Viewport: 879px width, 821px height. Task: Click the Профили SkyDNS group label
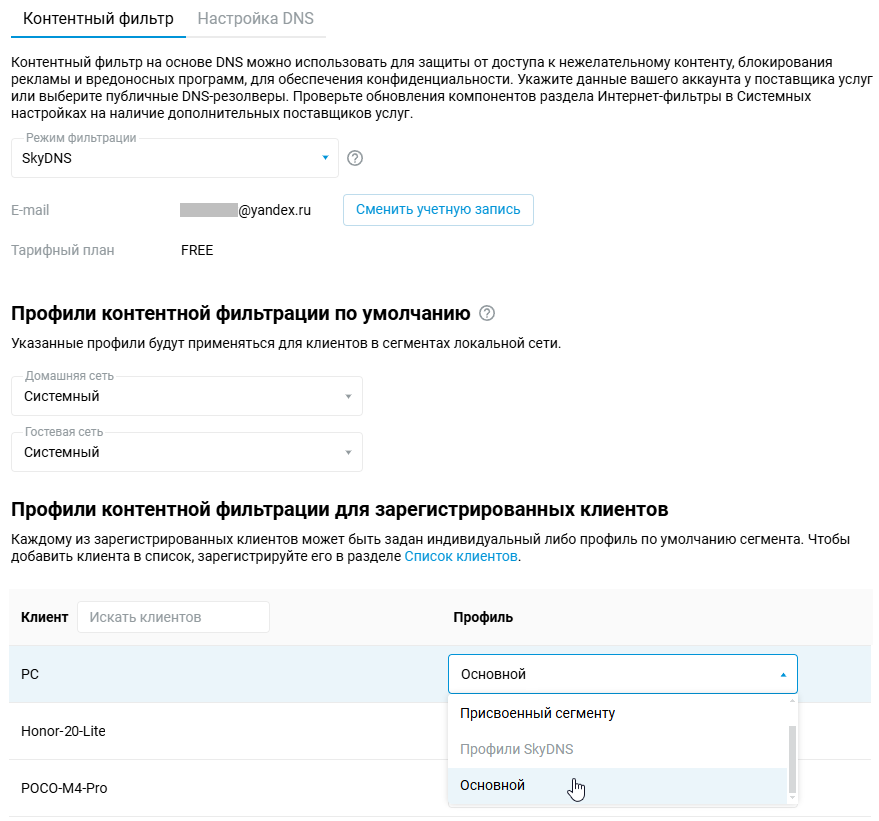[516, 750]
